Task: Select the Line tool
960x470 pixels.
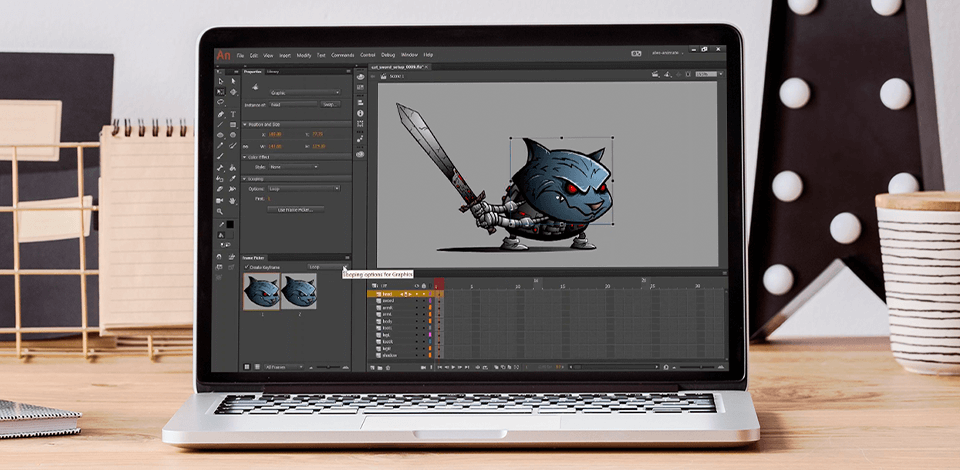Action: 220,124
